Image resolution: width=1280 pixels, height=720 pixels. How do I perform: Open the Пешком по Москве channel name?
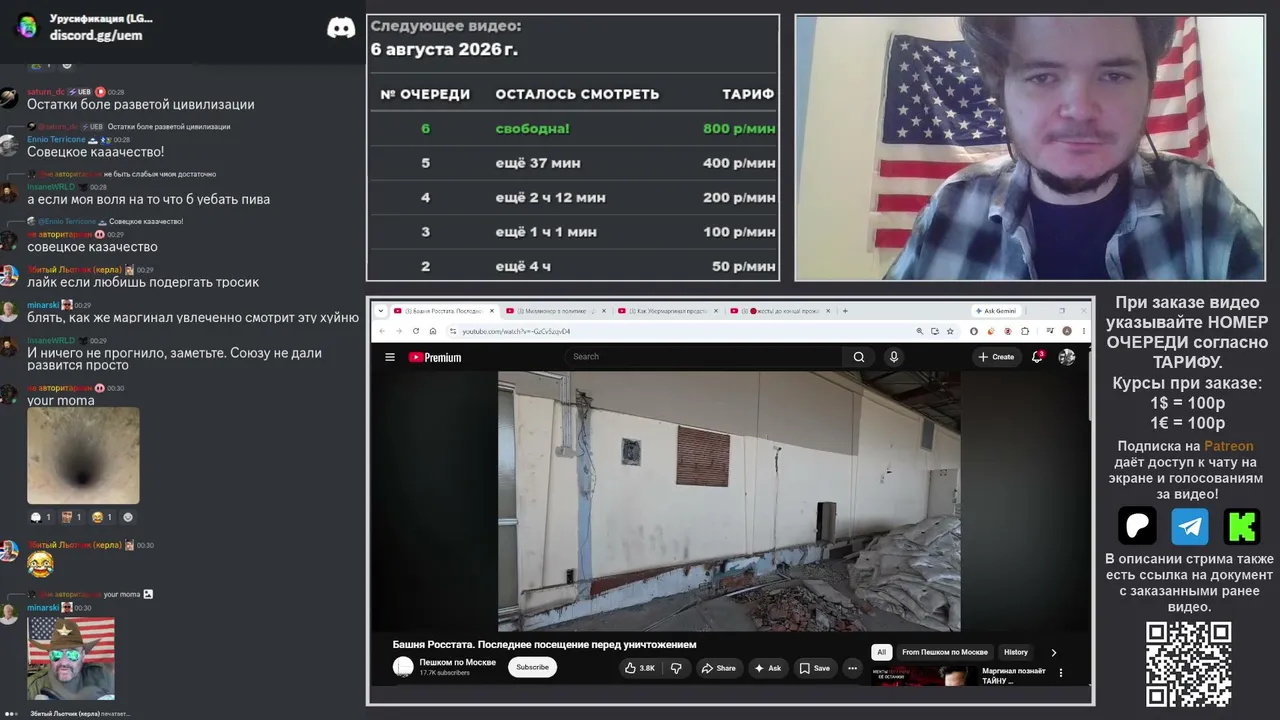[x=457, y=662]
